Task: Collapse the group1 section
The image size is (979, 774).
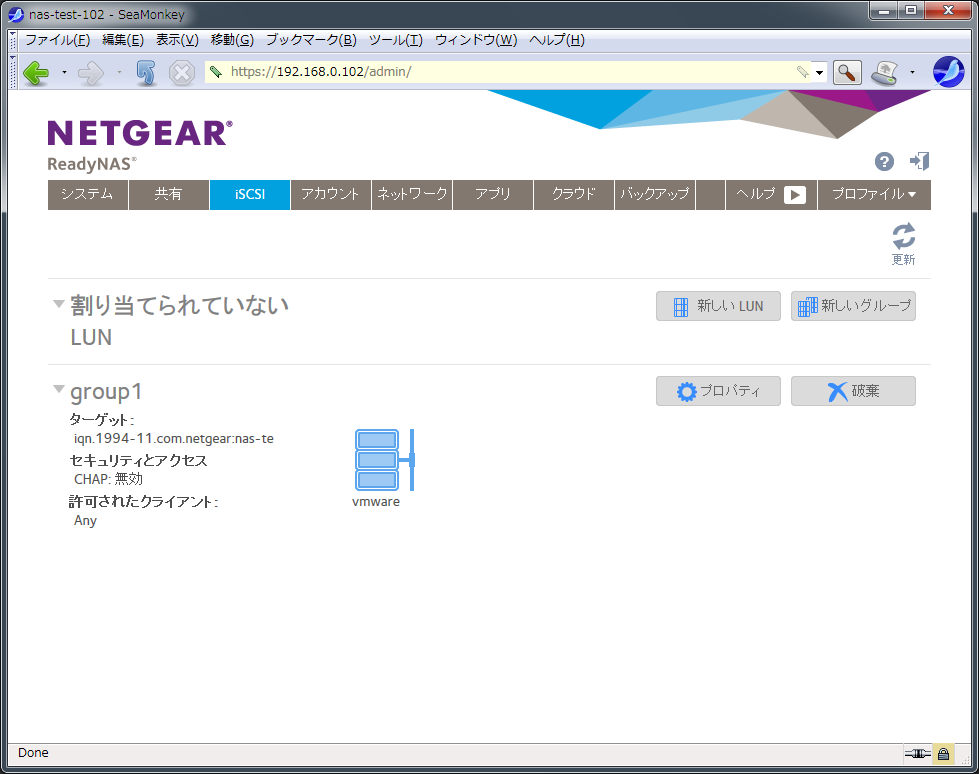Action: (59, 389)
